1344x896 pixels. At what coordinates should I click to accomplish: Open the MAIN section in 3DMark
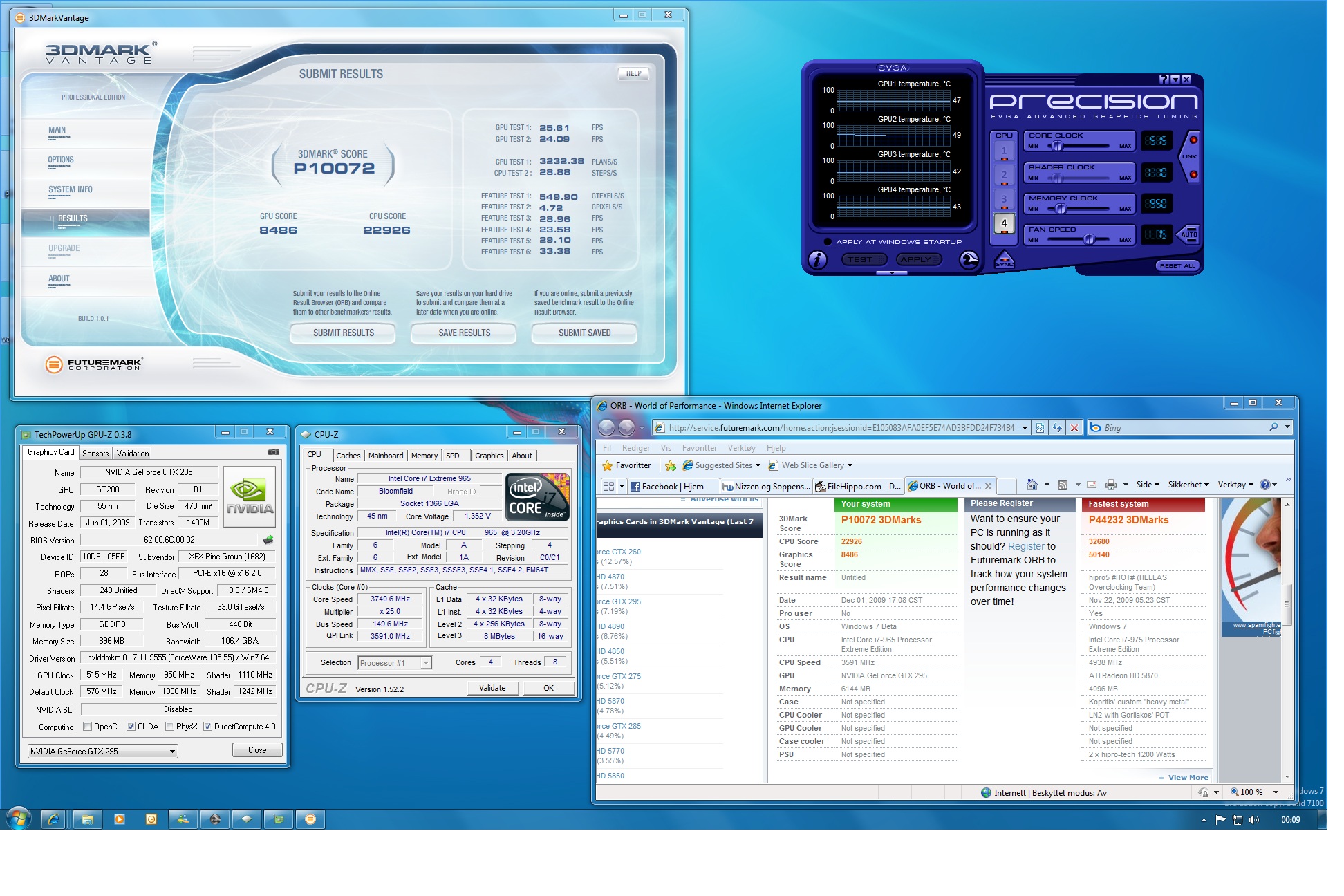(x=57, y=130)
